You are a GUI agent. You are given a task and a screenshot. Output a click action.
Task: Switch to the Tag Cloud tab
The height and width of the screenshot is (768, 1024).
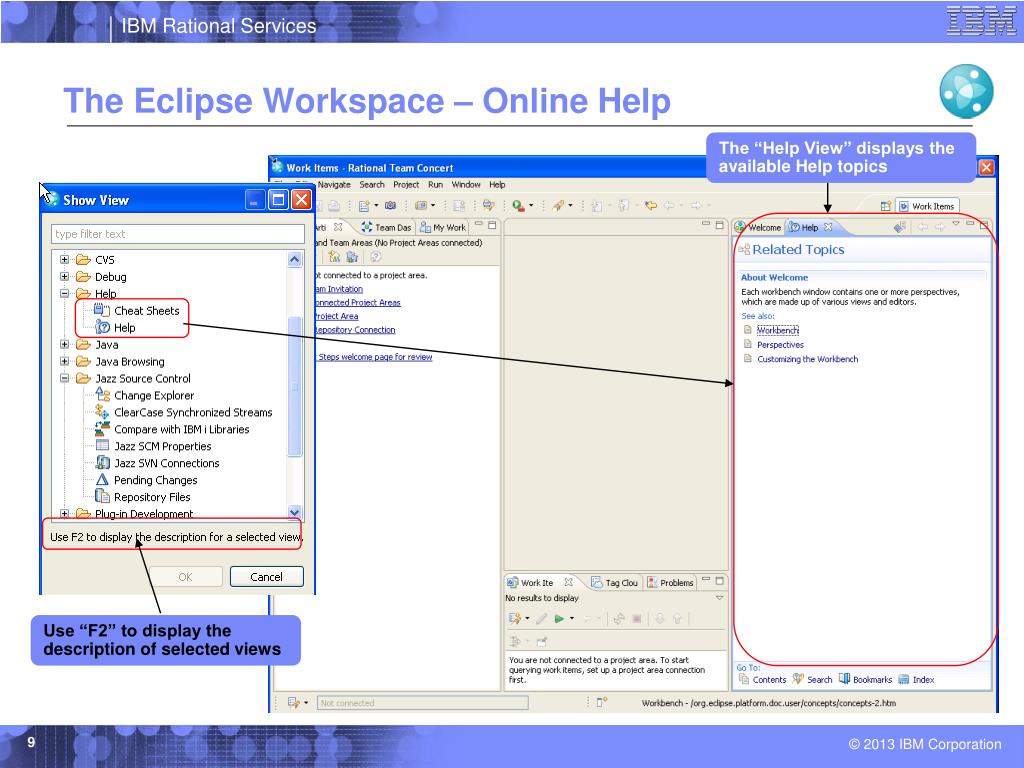tap(614, 583)
